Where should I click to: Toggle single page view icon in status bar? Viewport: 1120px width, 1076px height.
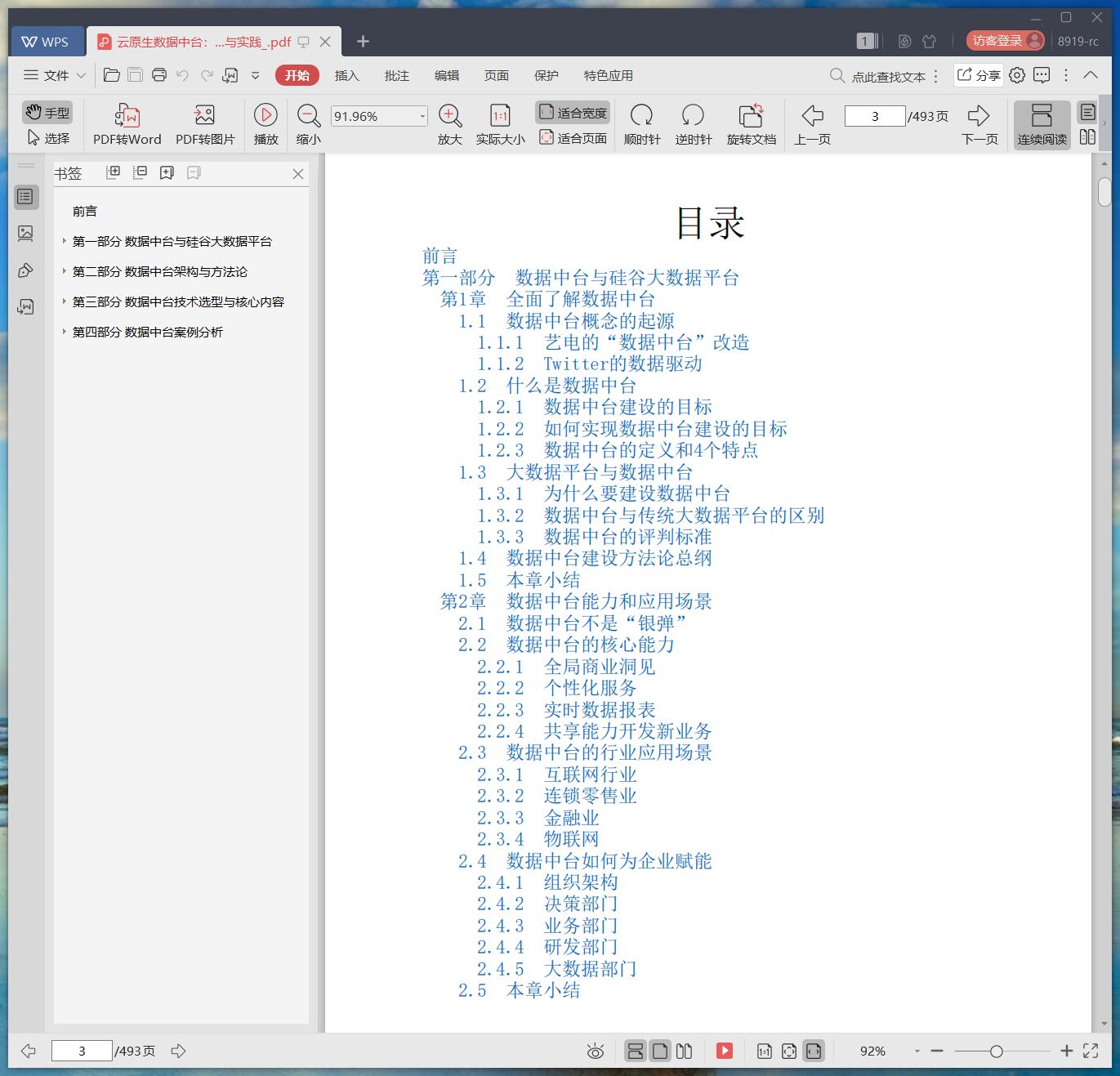click(660, 1051)
